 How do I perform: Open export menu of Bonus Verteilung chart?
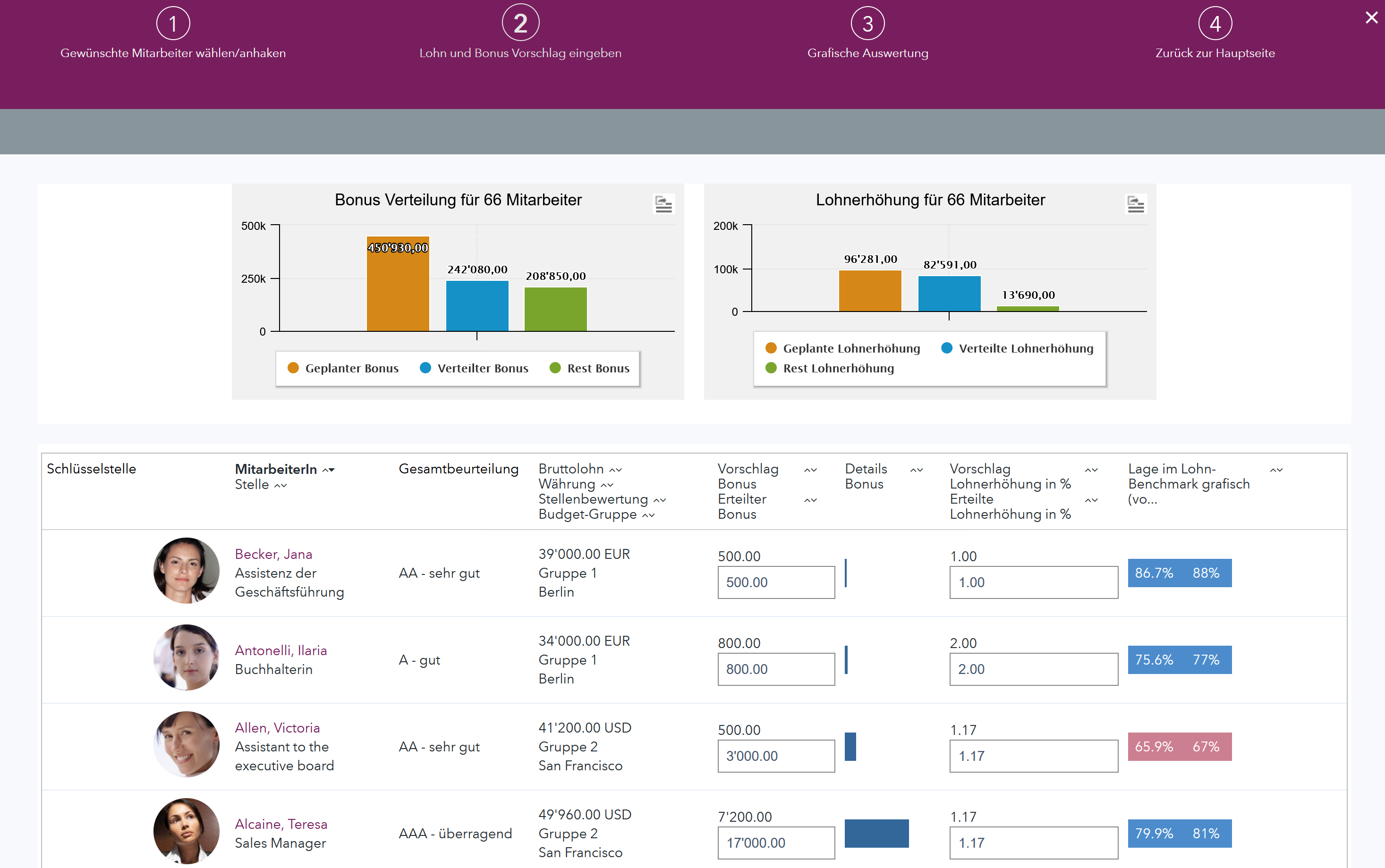(x=663, y=204)
